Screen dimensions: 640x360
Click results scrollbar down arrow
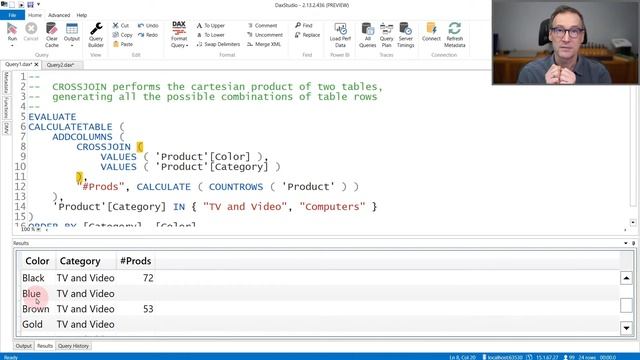click(x=626, y=327)
